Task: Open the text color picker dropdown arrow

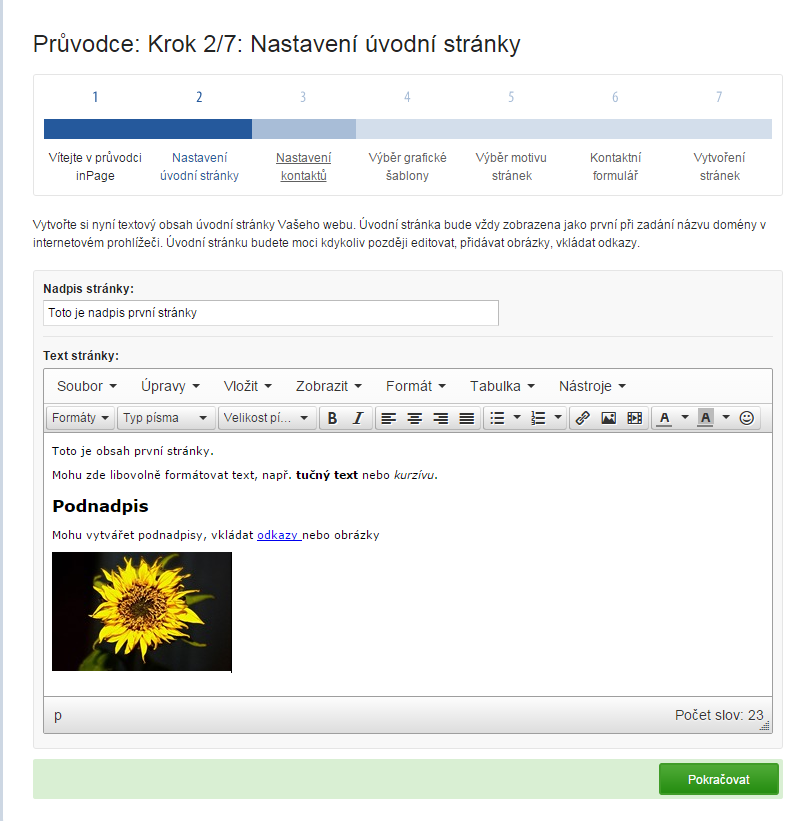Action: pos(685,417)
